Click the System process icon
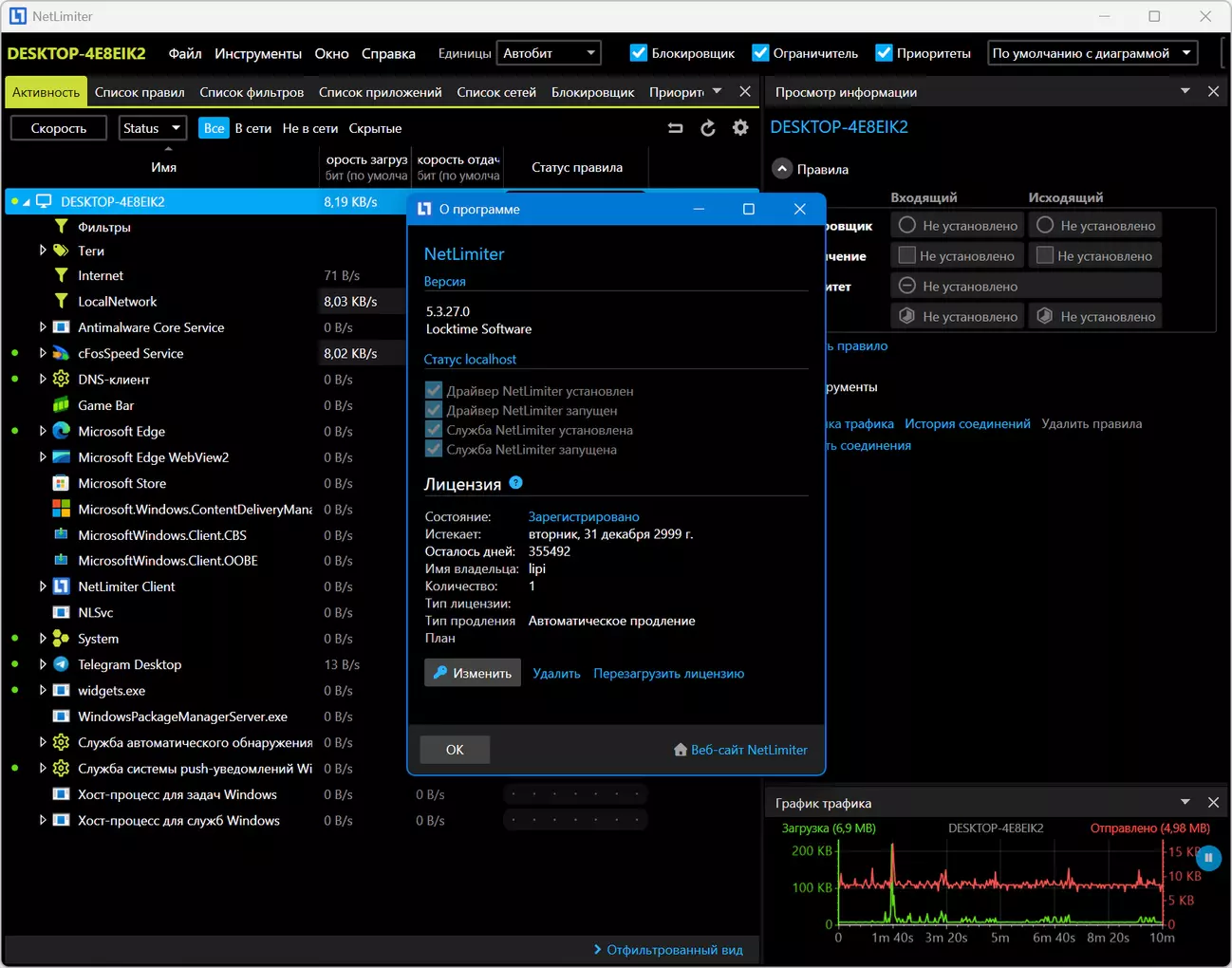1232x968 pixels. pos(61,639)
